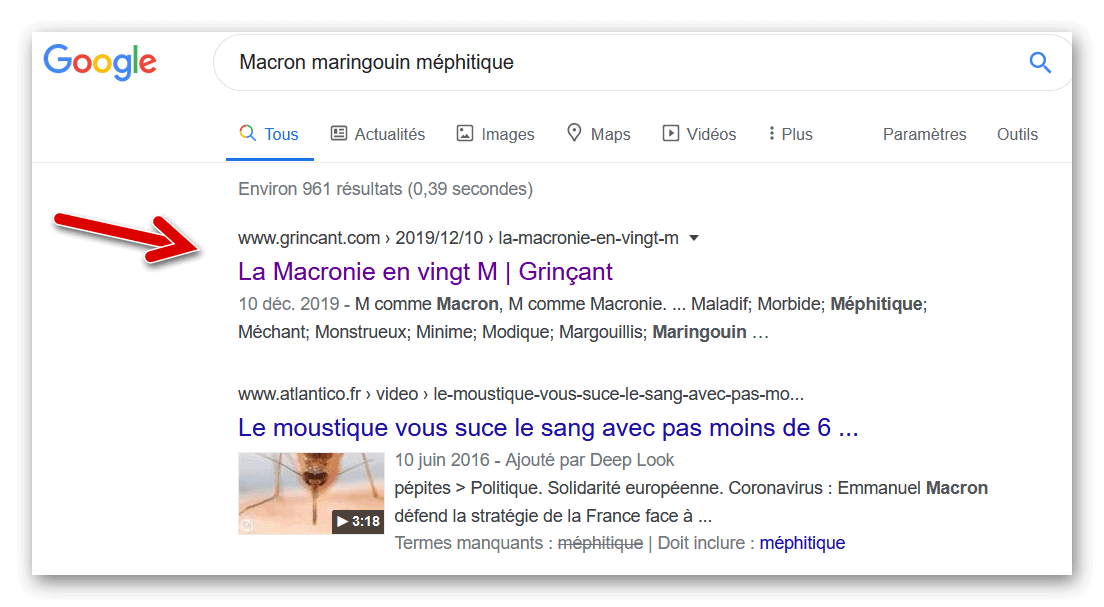1104x607 pixels.
Task: Click the www.grincant.com breadcrumb URL
Action: point(458,238)
